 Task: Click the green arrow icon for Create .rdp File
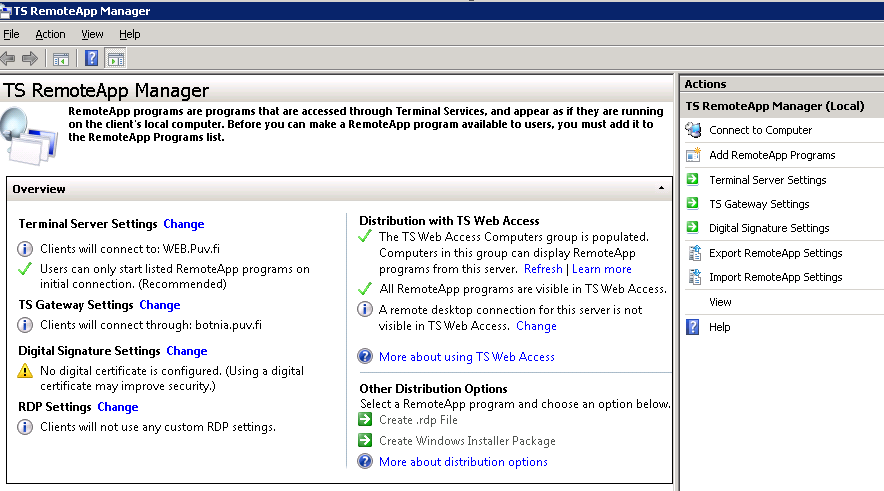pyautogui.click(x=365, y=419)
